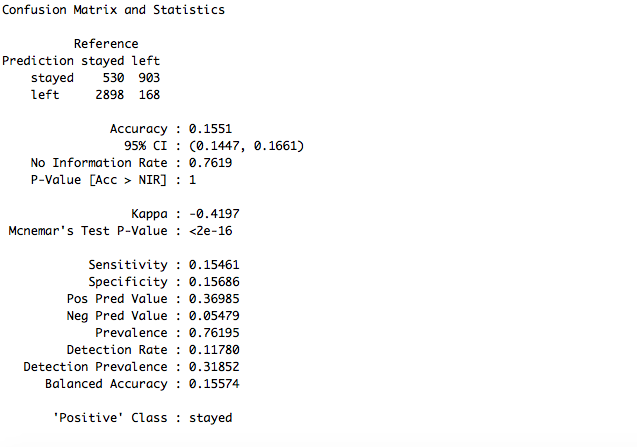
Task: Click the 'Reference' column header text
Action: [106, 44]
